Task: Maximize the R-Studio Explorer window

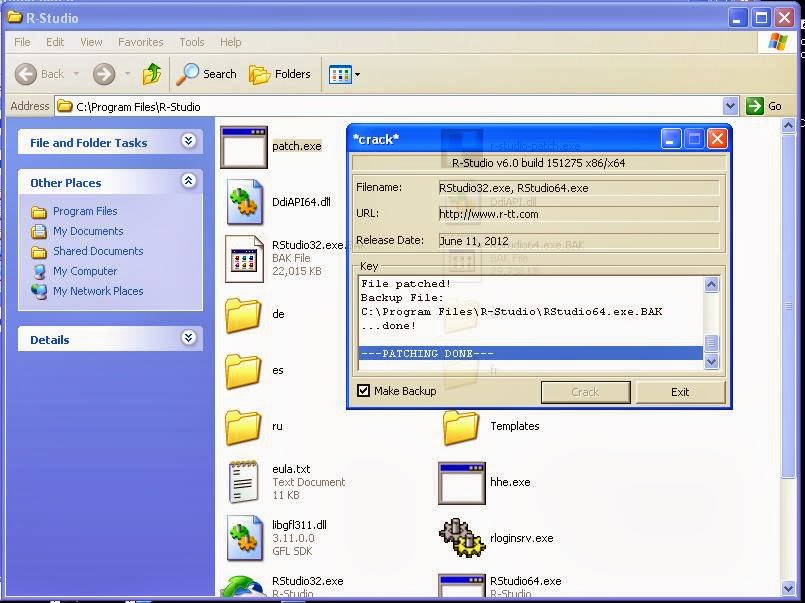Action: coord(761,18)
